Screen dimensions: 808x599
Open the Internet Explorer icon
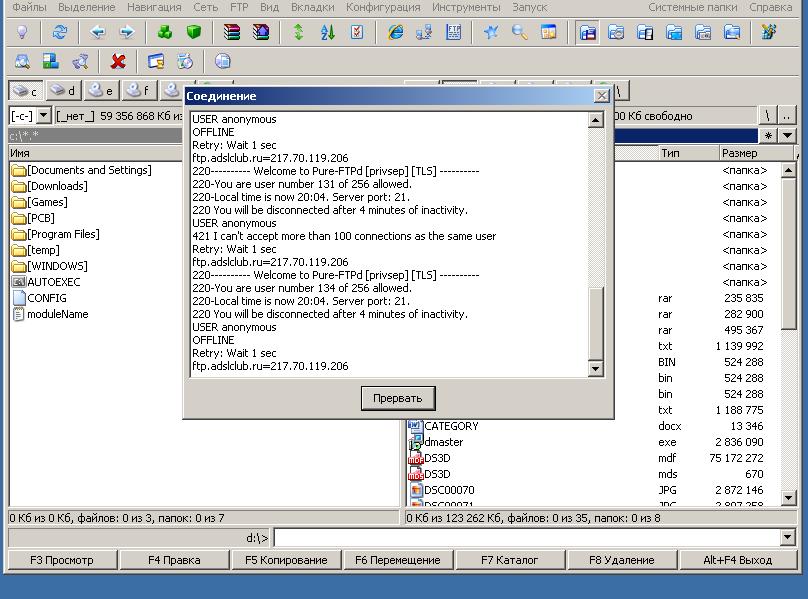395,32
